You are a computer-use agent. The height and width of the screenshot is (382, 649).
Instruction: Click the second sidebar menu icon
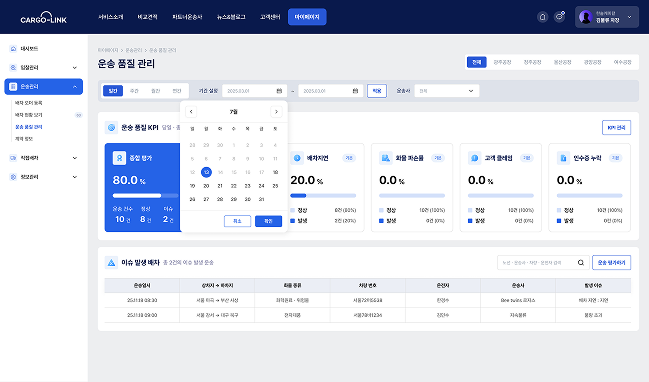pos(13,67)
